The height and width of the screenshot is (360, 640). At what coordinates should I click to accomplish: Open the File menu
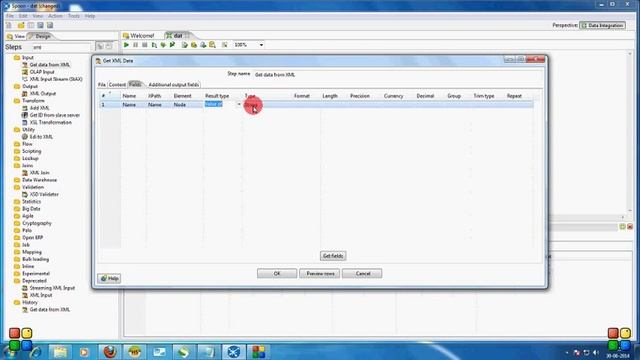[x=10, y=16]
